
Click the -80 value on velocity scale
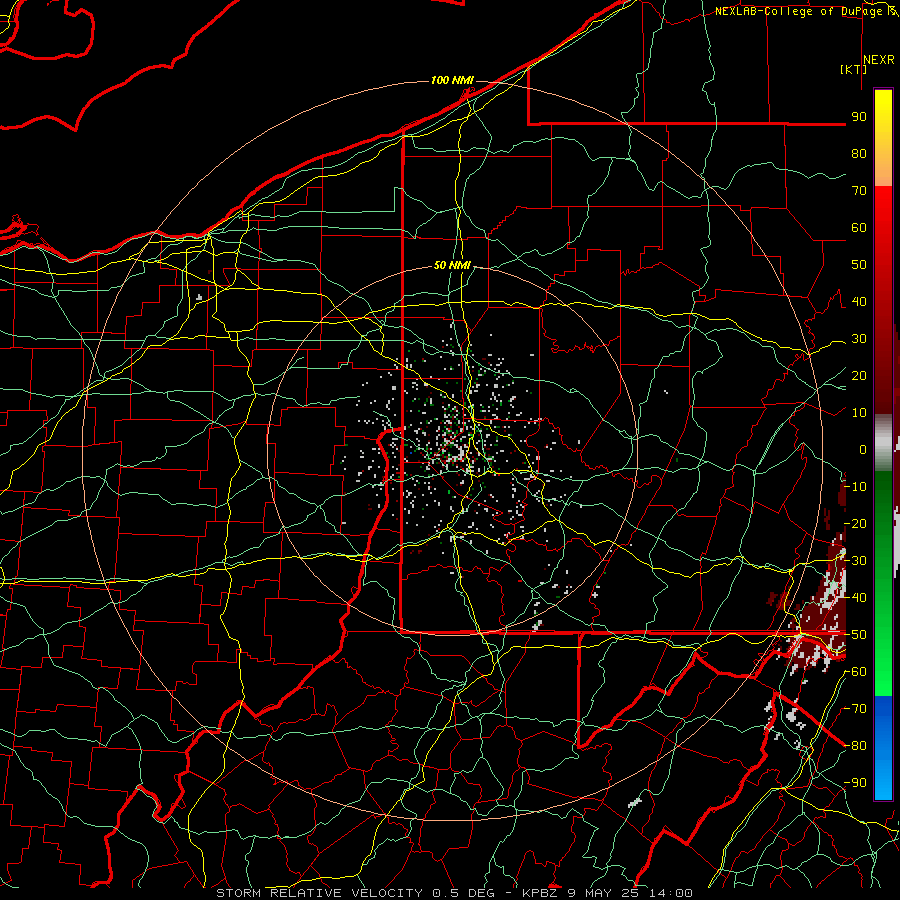(x=855, y=746)
